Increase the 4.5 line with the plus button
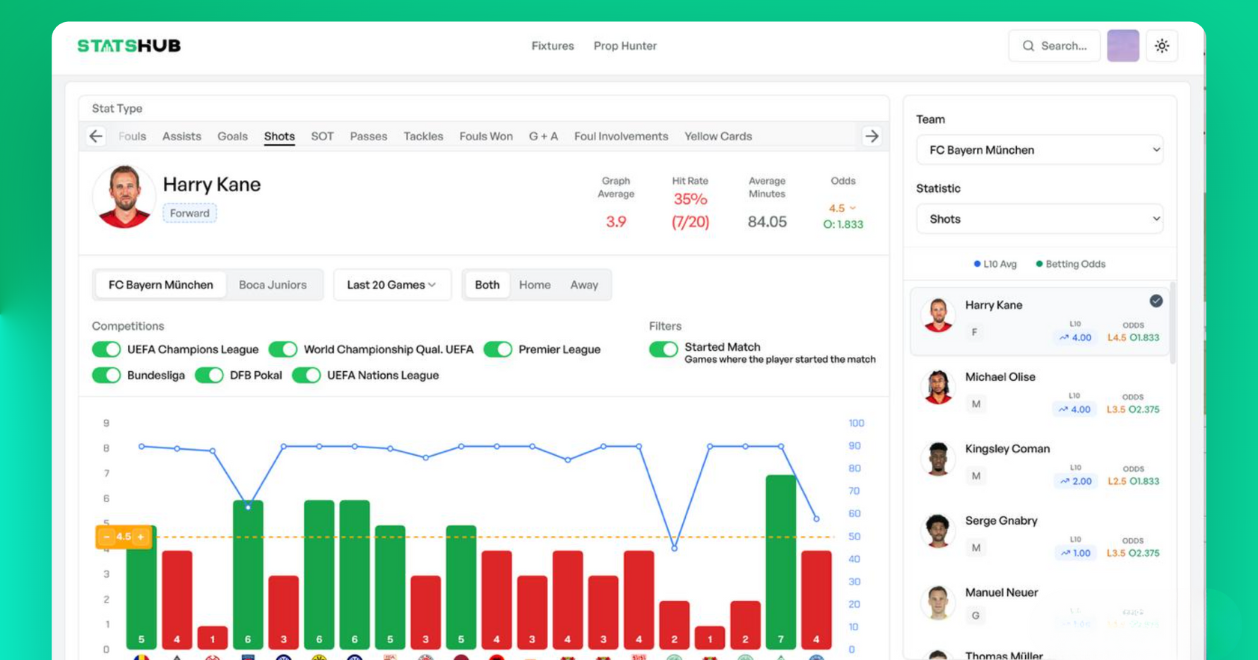This screenshot has height=660, width=1258. tap(141, 537)
